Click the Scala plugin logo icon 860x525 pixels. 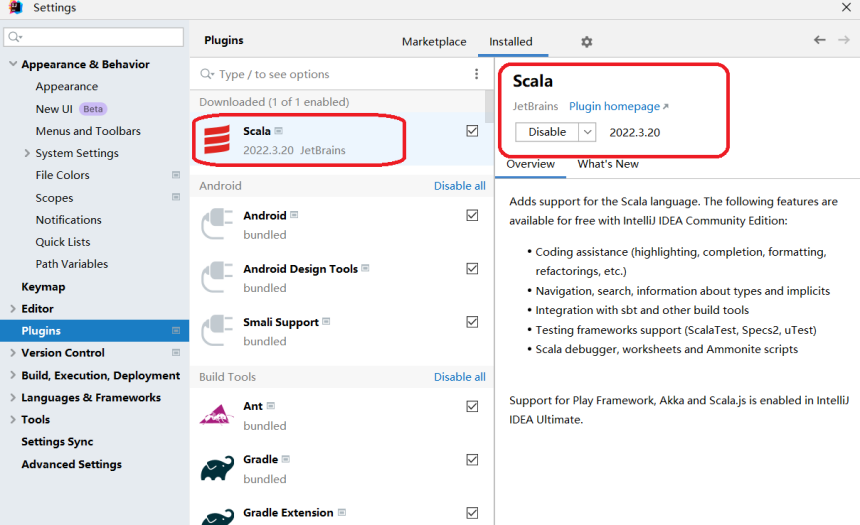coord(217,140)
